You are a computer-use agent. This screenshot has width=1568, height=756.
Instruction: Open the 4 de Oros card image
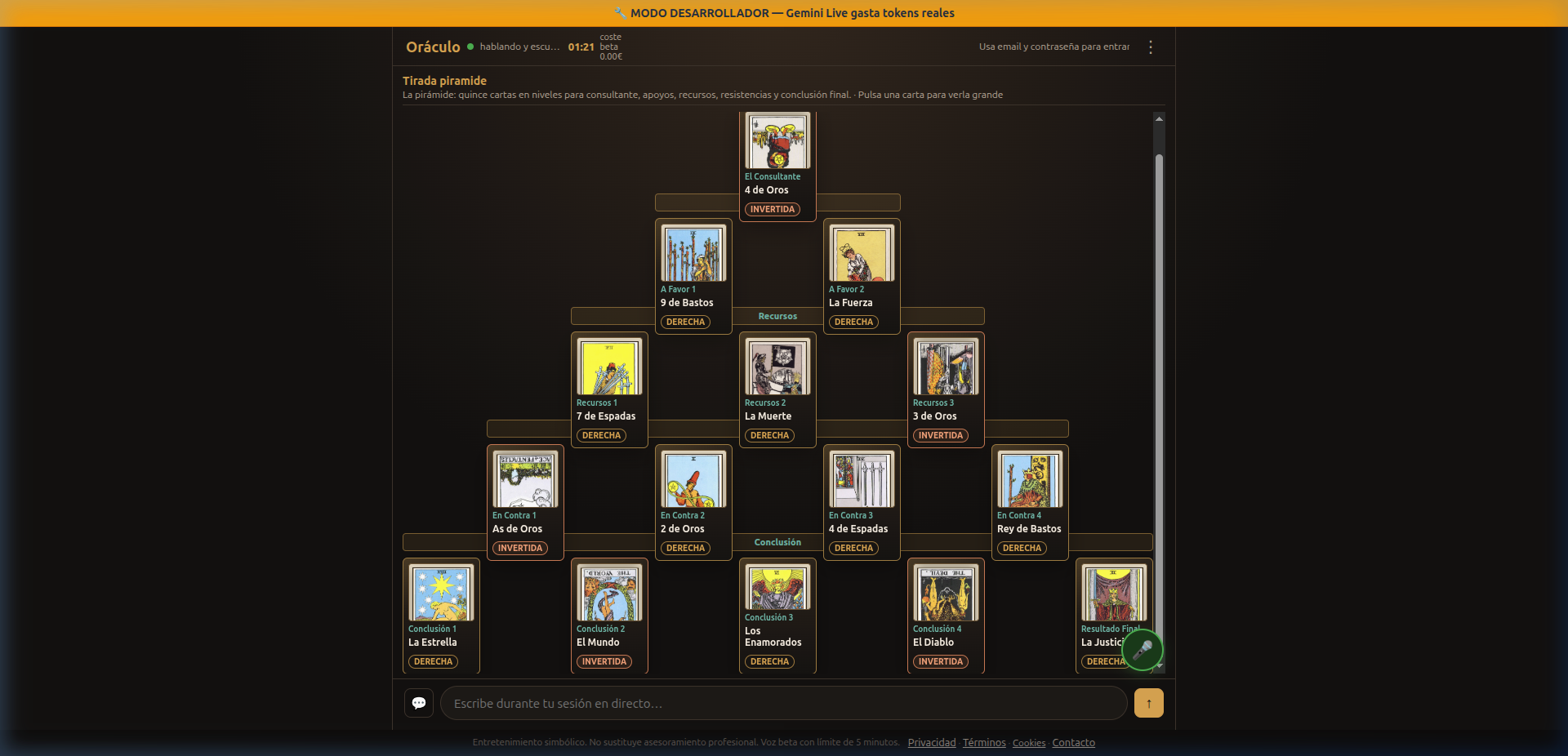tap(777, 140)
